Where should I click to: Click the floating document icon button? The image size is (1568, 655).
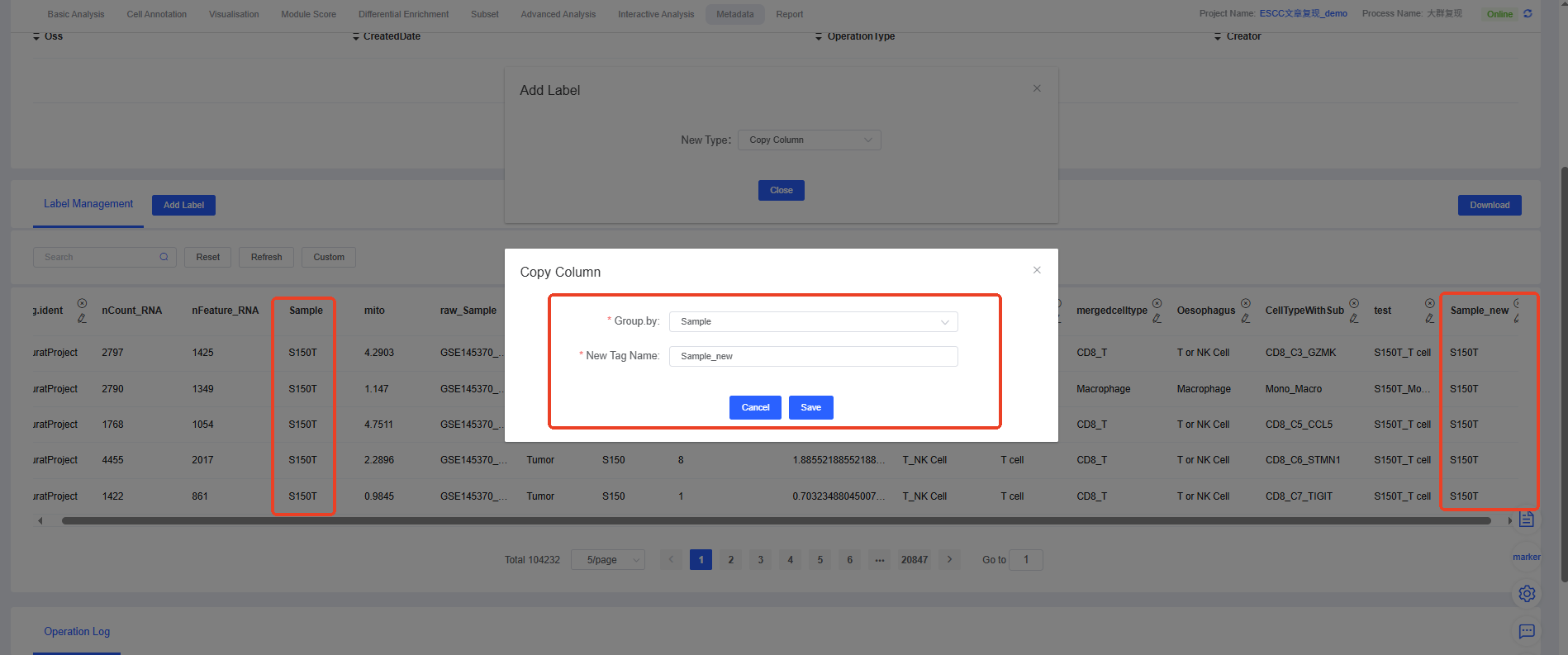click(x=1527, y=520)
